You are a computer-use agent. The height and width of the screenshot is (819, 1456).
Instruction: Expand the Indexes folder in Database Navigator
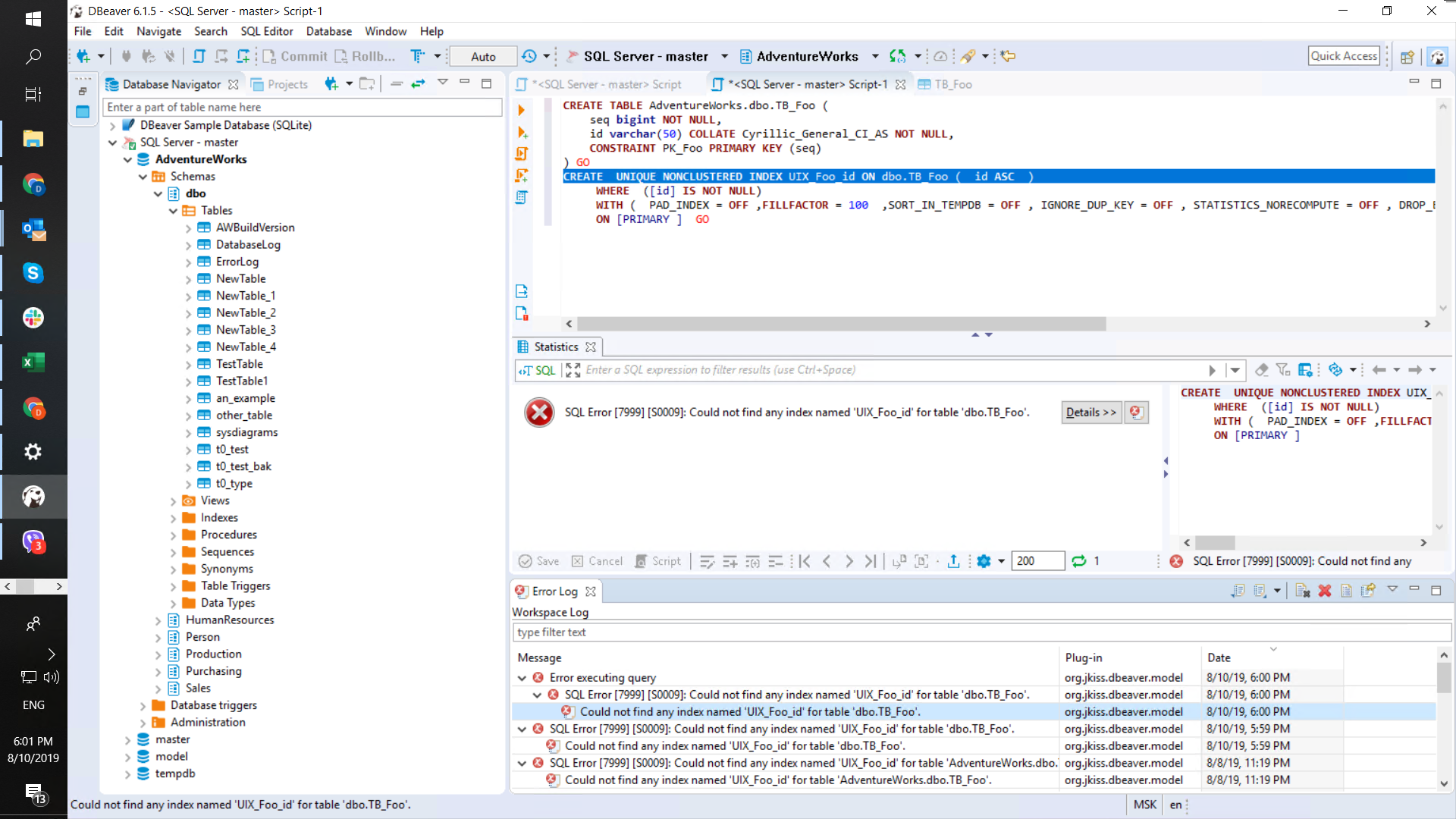(173, 517)
